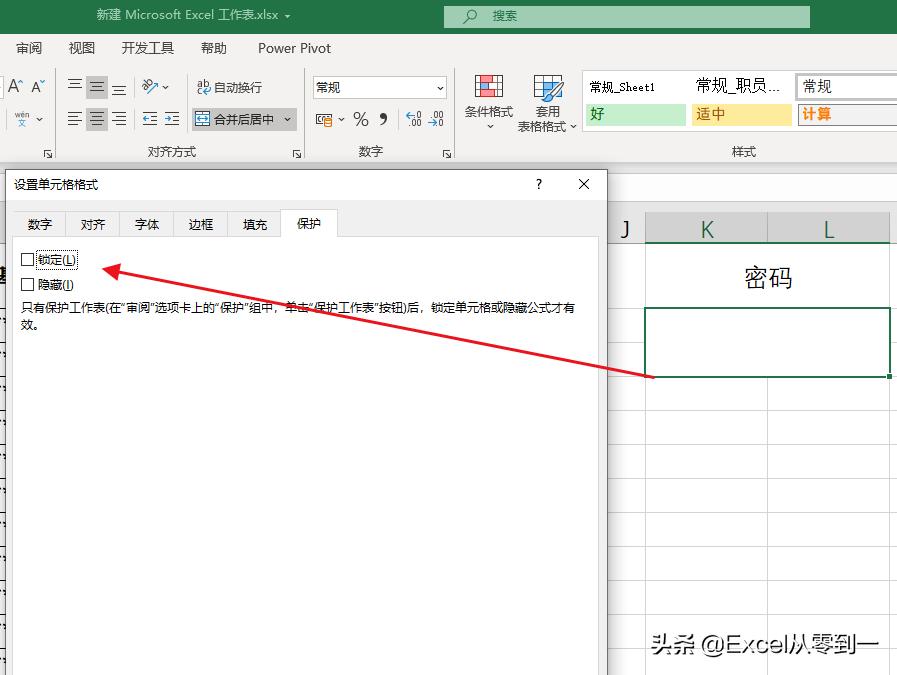Screen dimensions: 897x675
Task: Open the merge options dropdown arrow
Action: (286, 118)
